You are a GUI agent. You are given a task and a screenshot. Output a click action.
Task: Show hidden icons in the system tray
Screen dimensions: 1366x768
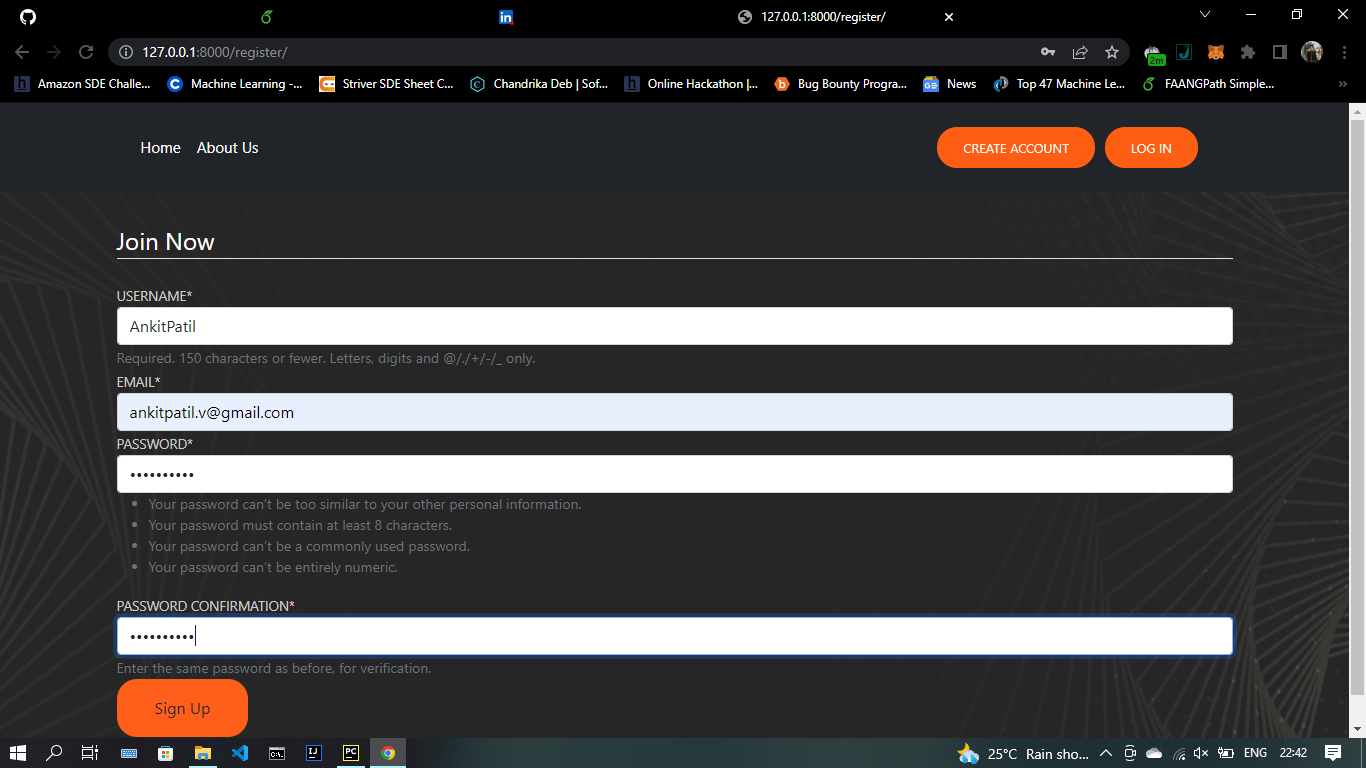click(1106, 753)
